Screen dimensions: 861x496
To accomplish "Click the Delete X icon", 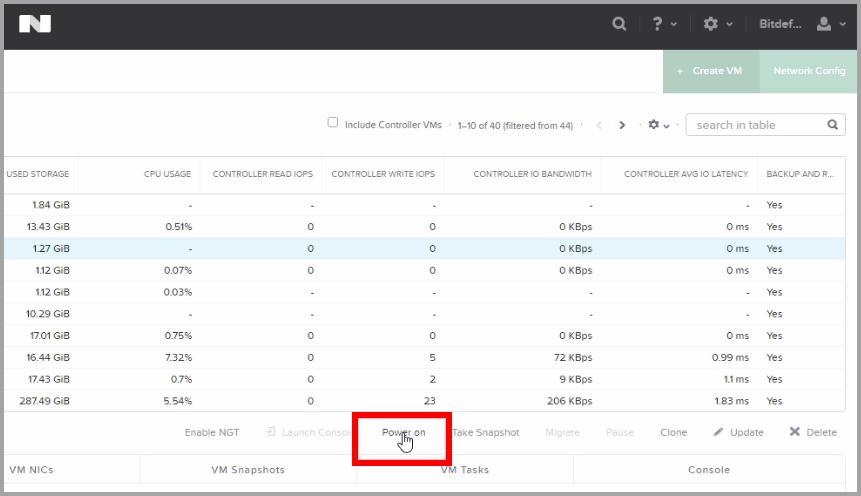I will pos(795,433).
